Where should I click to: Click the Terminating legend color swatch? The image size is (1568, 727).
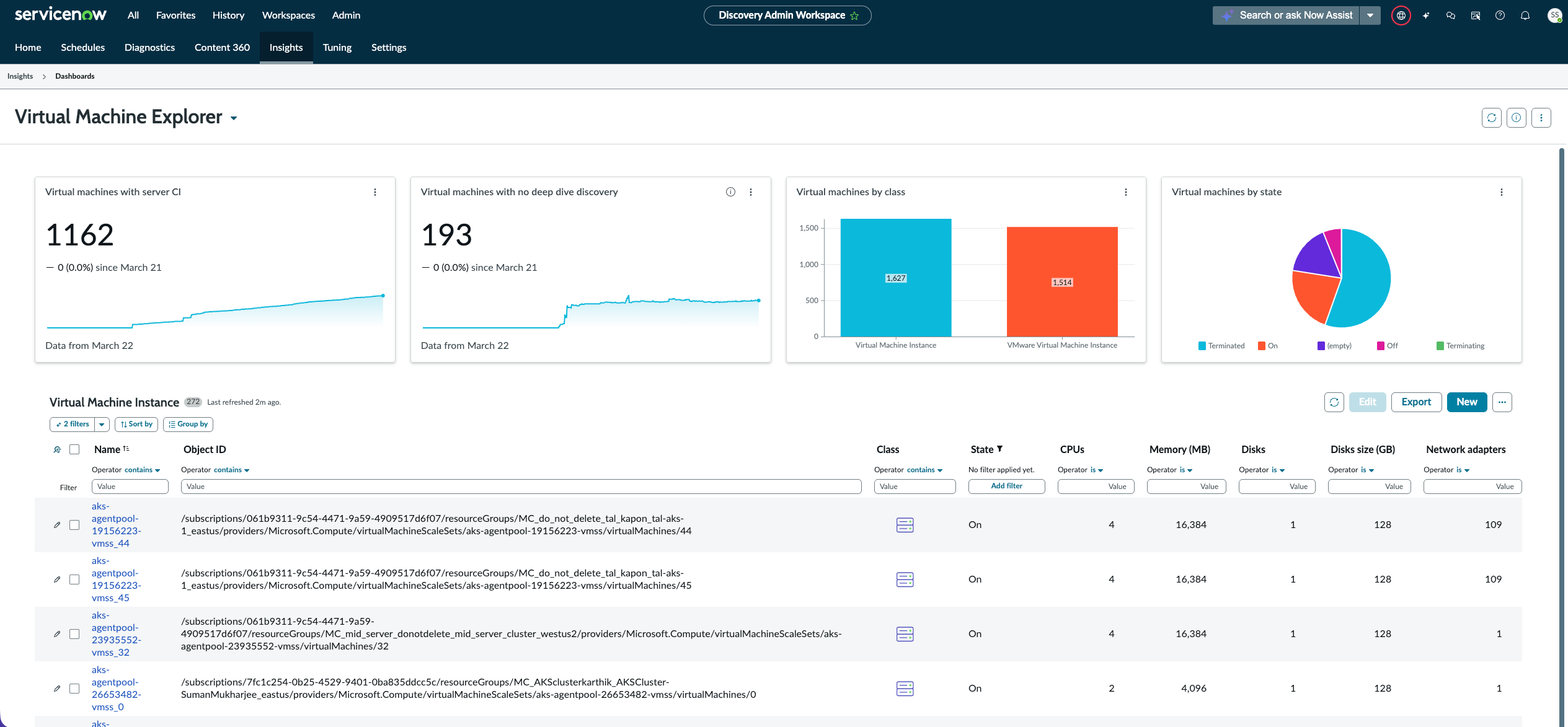pos(1440,346)
